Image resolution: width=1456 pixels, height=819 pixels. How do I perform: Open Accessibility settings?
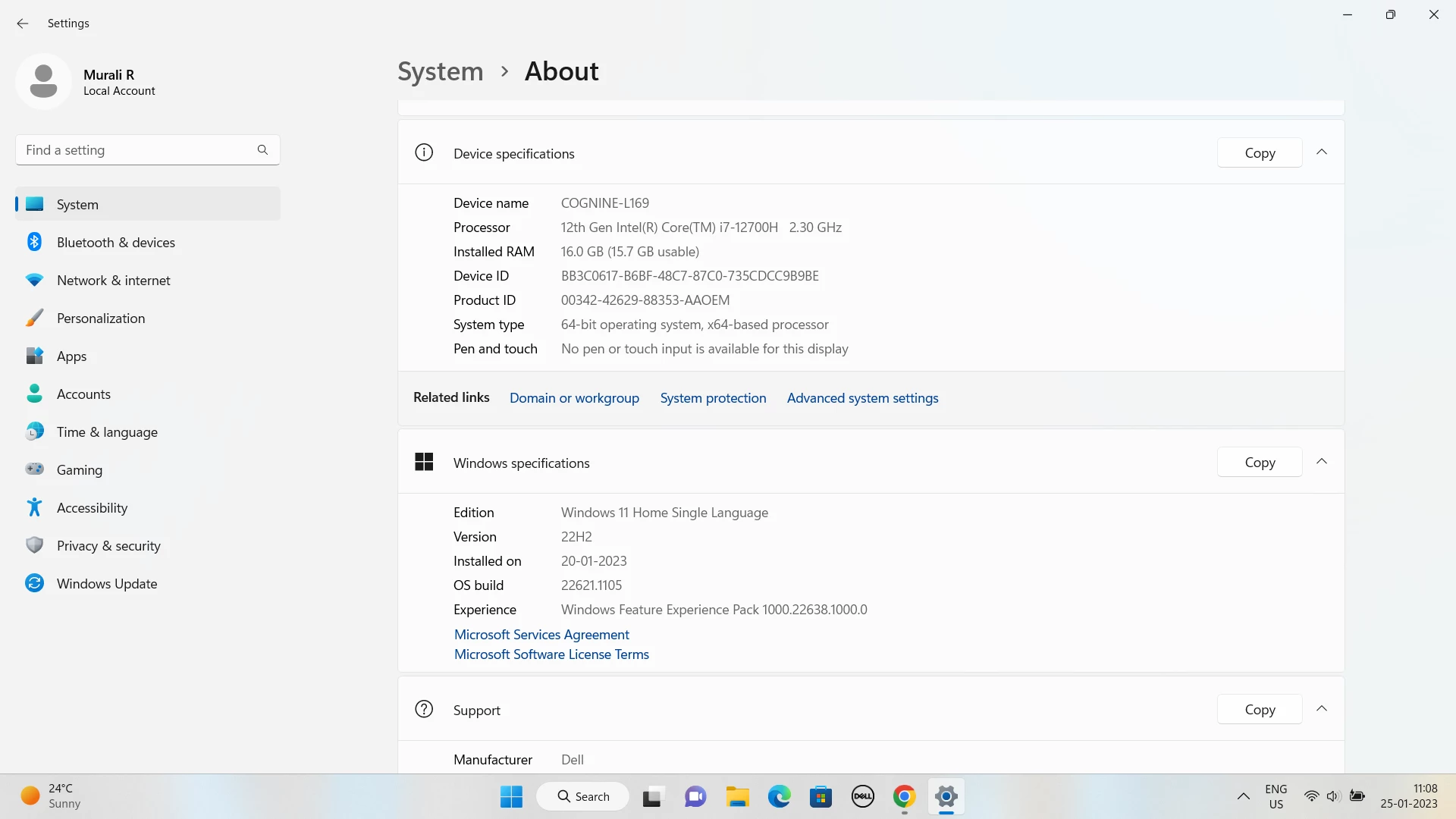[x=92, y=507]
